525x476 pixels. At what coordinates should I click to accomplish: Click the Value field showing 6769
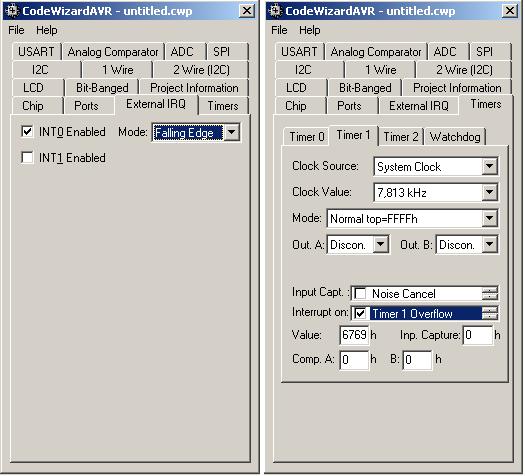tap(354, 334)
